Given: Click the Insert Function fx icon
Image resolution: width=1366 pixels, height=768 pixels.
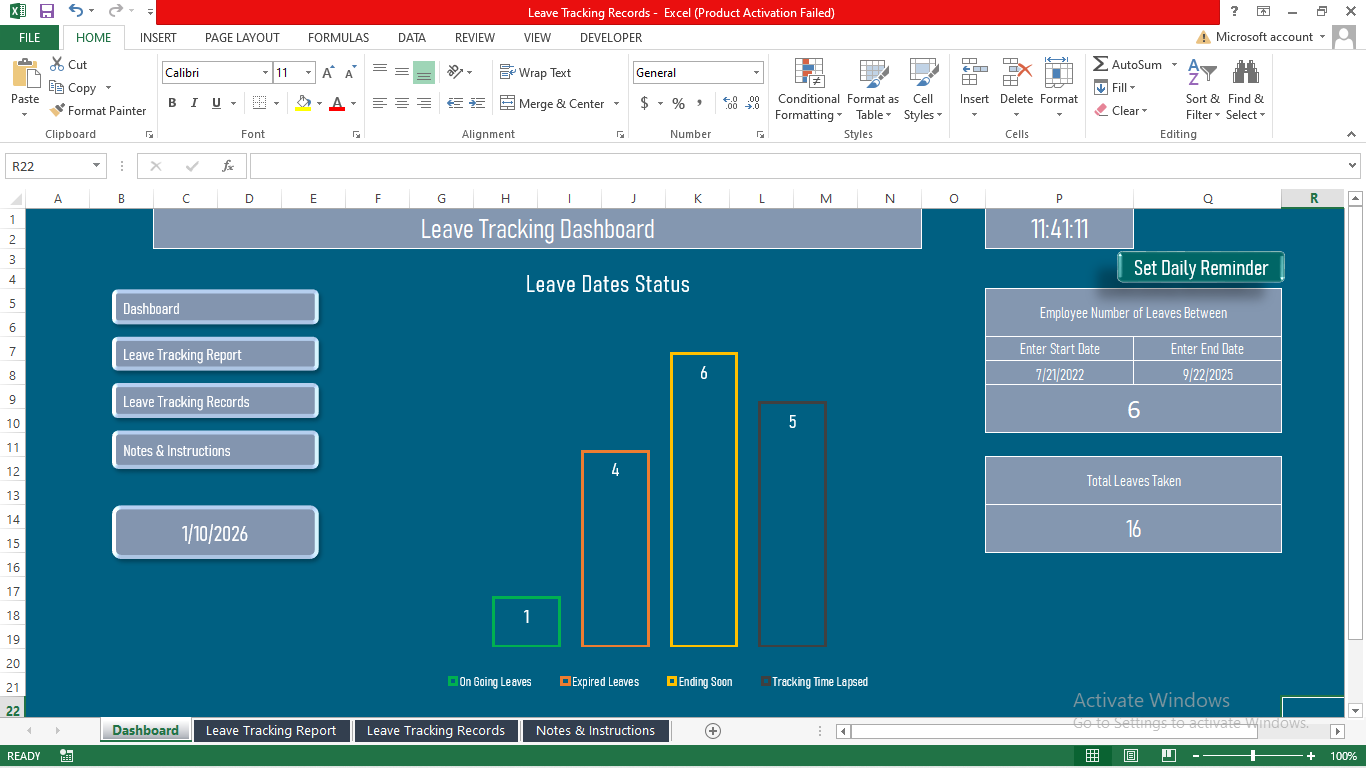Looking at the screenshot, I should pos(228,166).
